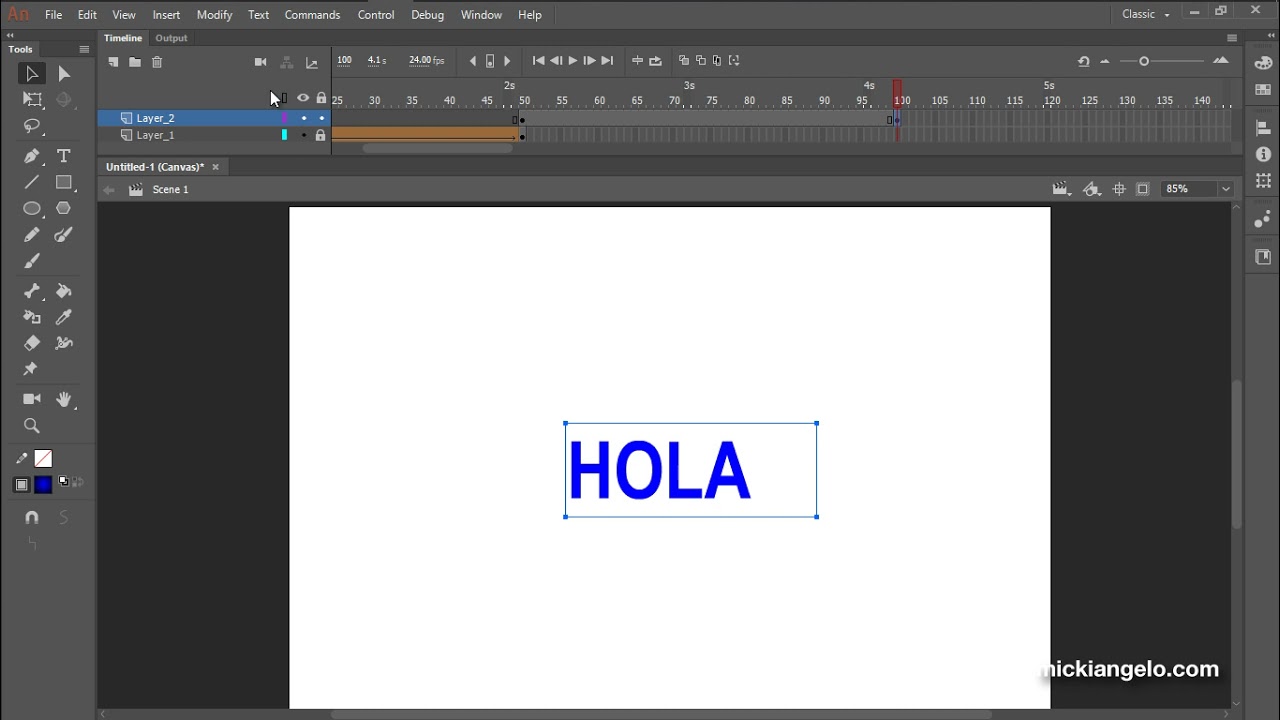
Task: Open the Commands menu
Action: coord(312,15)
